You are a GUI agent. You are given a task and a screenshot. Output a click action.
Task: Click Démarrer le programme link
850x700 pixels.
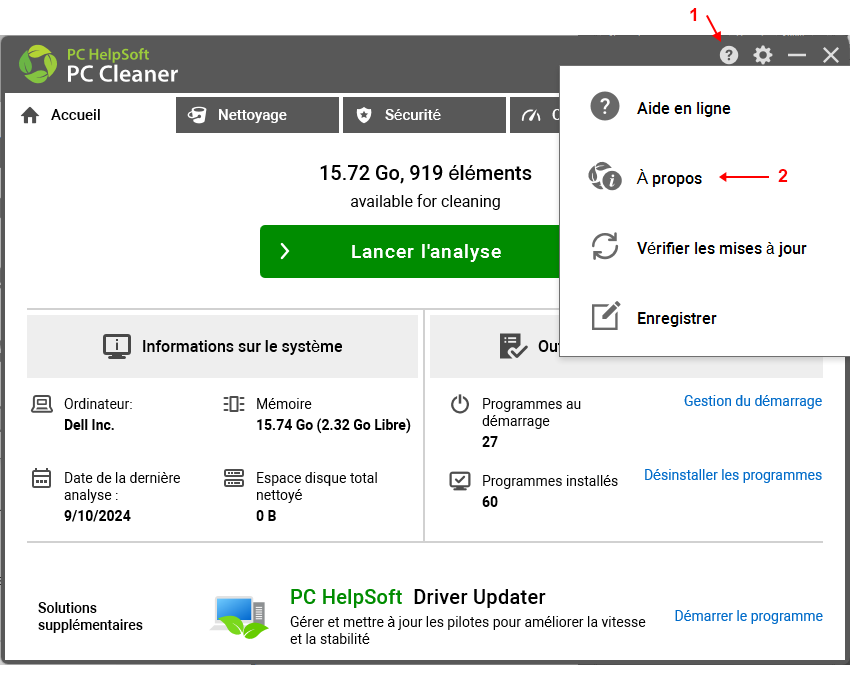click(x=749, y=616)
